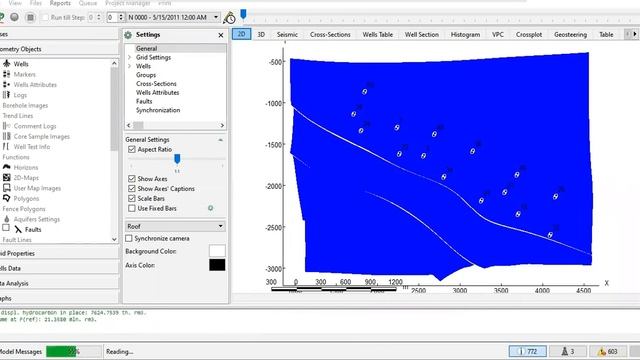Click the black Axis Color swatch
Screen dimensions: 640x360
[x=217, y=265]
